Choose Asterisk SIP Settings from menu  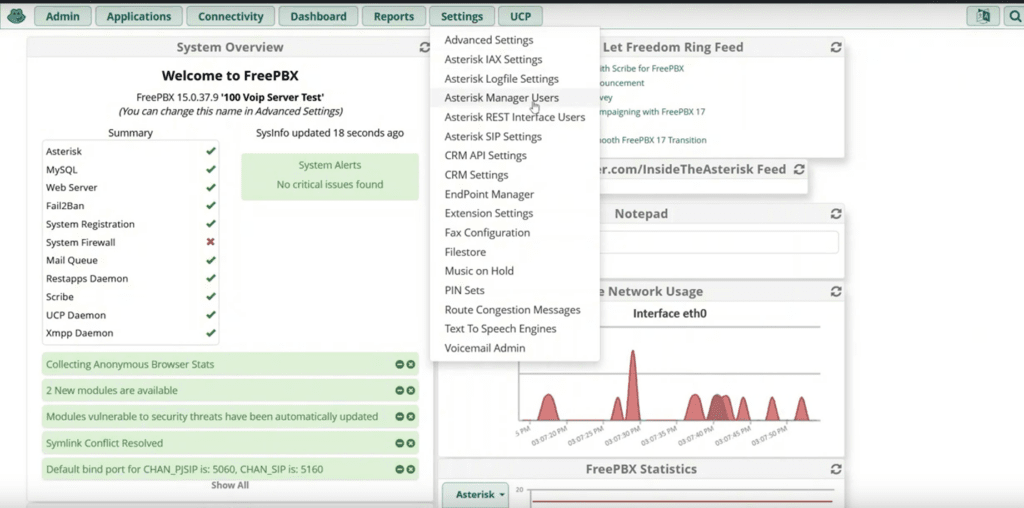coord(492,136)
